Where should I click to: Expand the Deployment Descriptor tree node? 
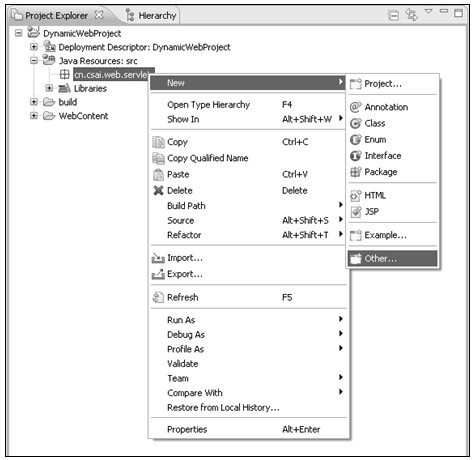tap(34, 47)
